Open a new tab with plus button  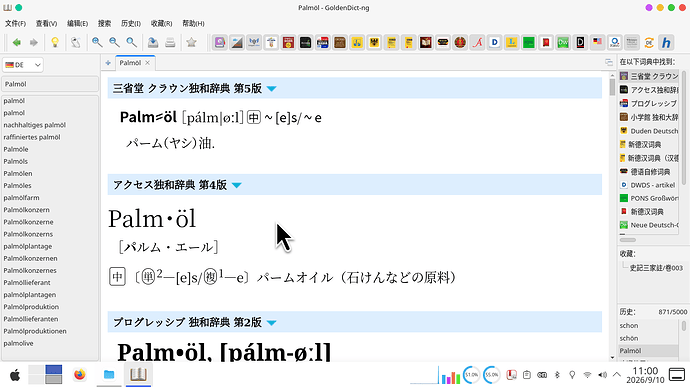108,63
